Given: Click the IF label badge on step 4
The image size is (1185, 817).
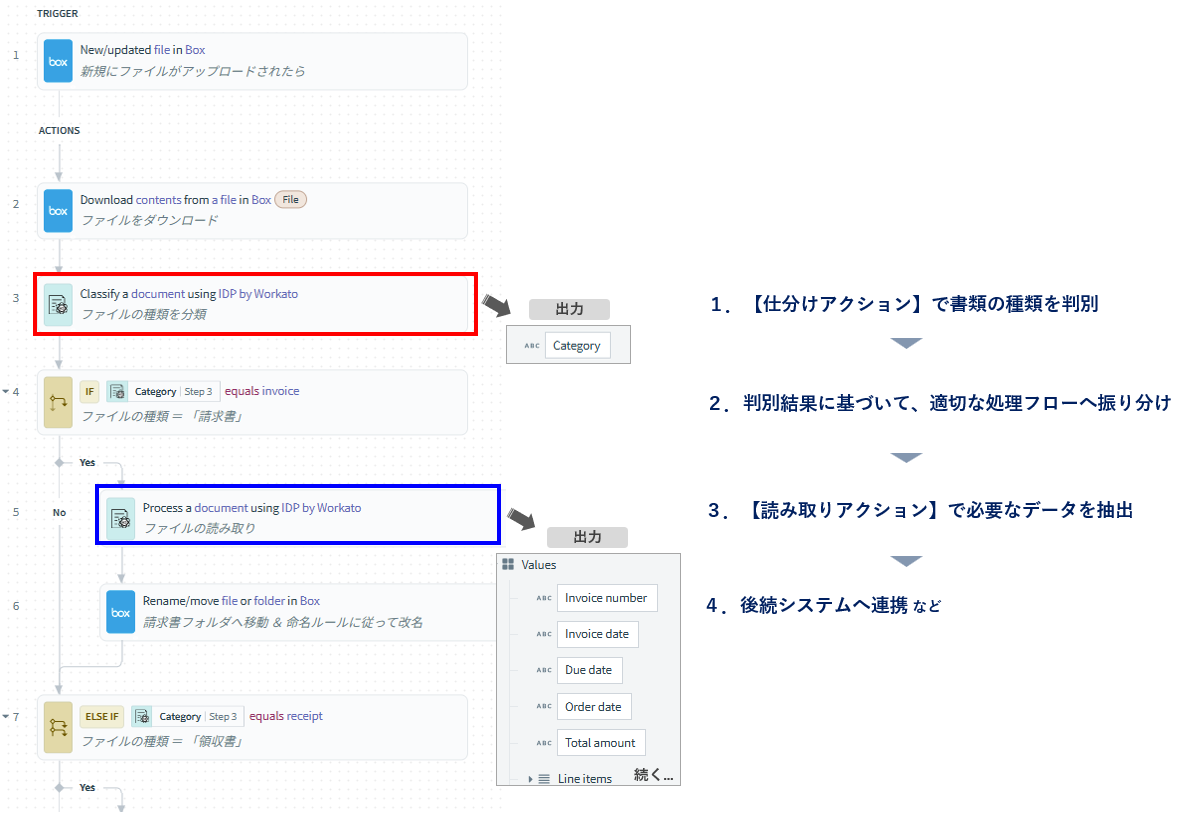Looking at the screenshot, I should click(89, 391).
